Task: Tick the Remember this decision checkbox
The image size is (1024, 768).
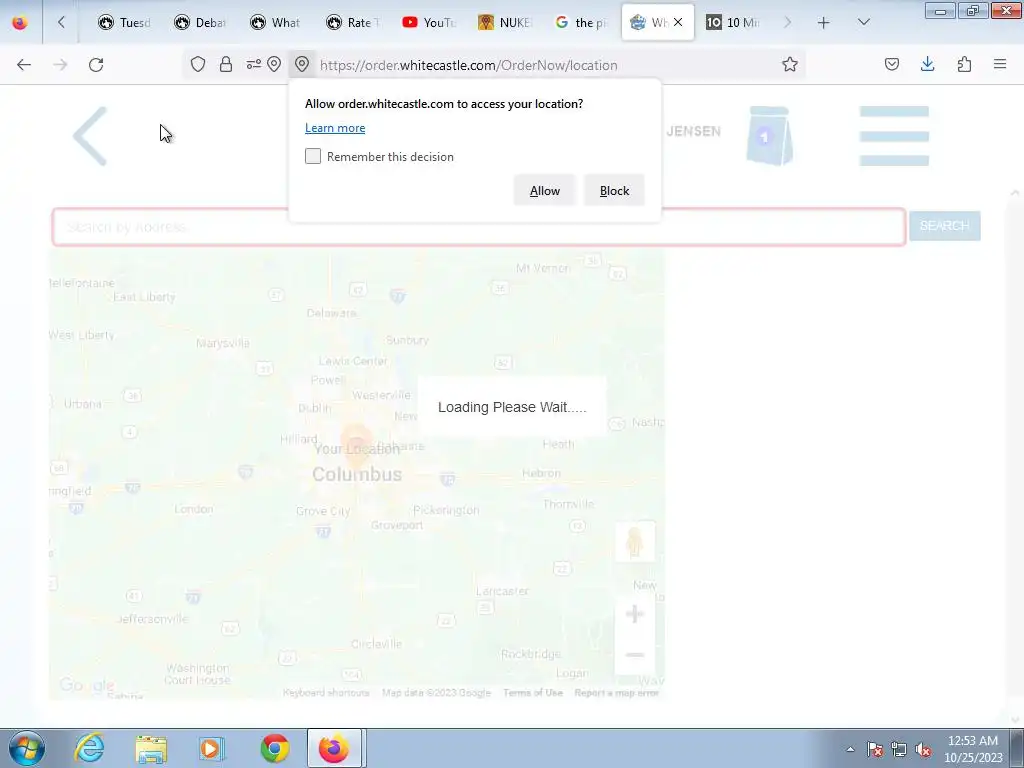Action: coord(313,156)
